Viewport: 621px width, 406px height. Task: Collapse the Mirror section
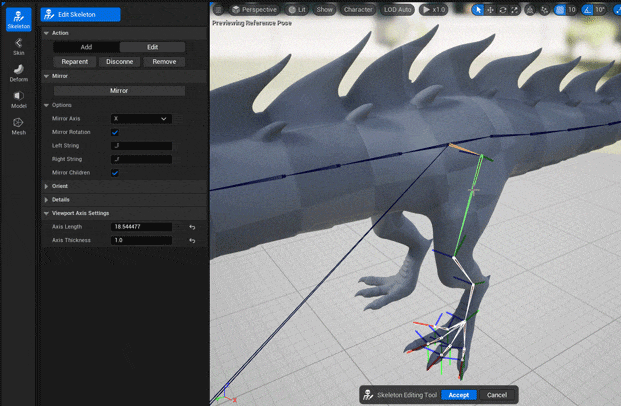point(46,76)
